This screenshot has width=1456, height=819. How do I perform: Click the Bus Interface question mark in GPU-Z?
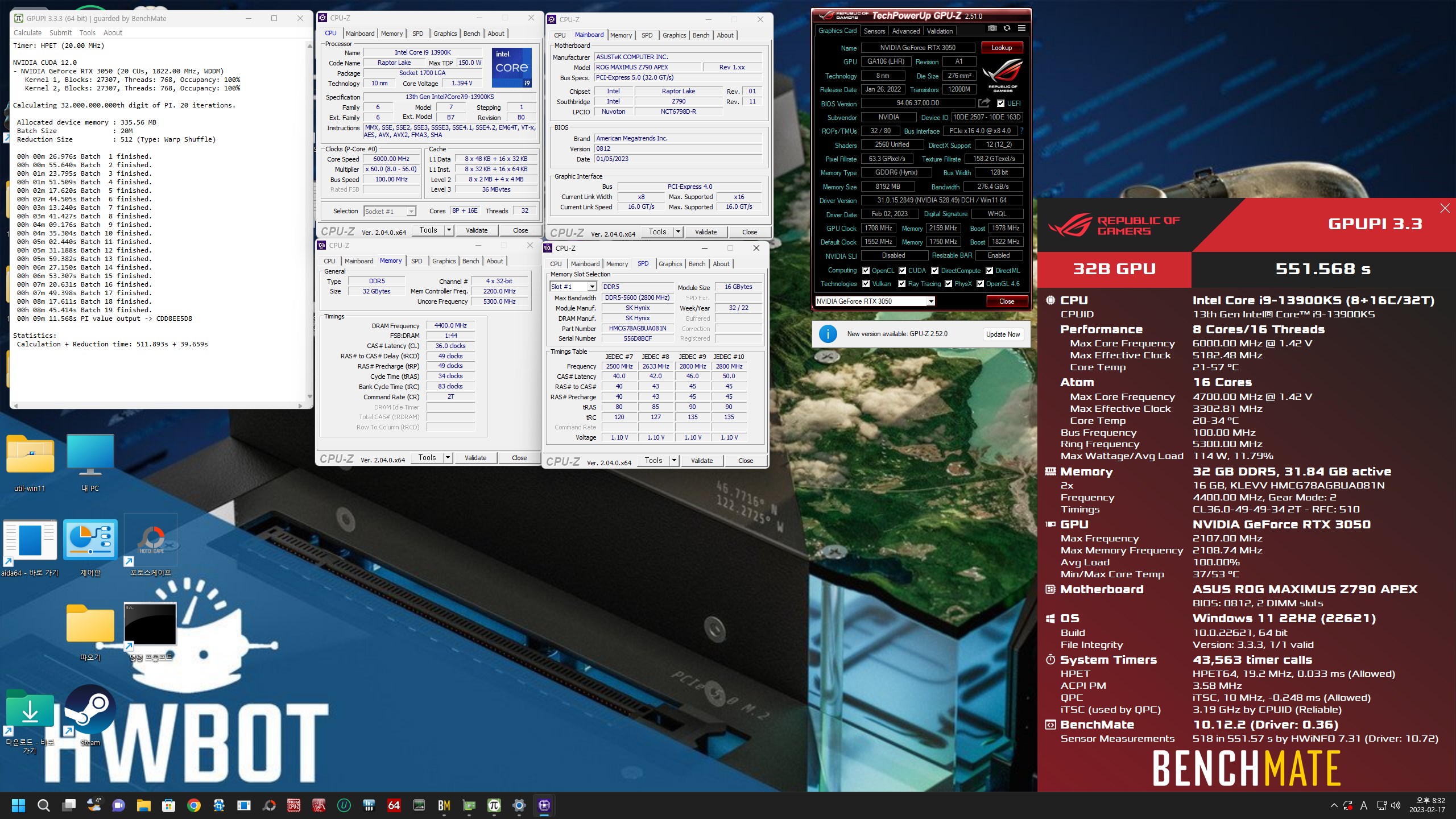[1021, 131]
